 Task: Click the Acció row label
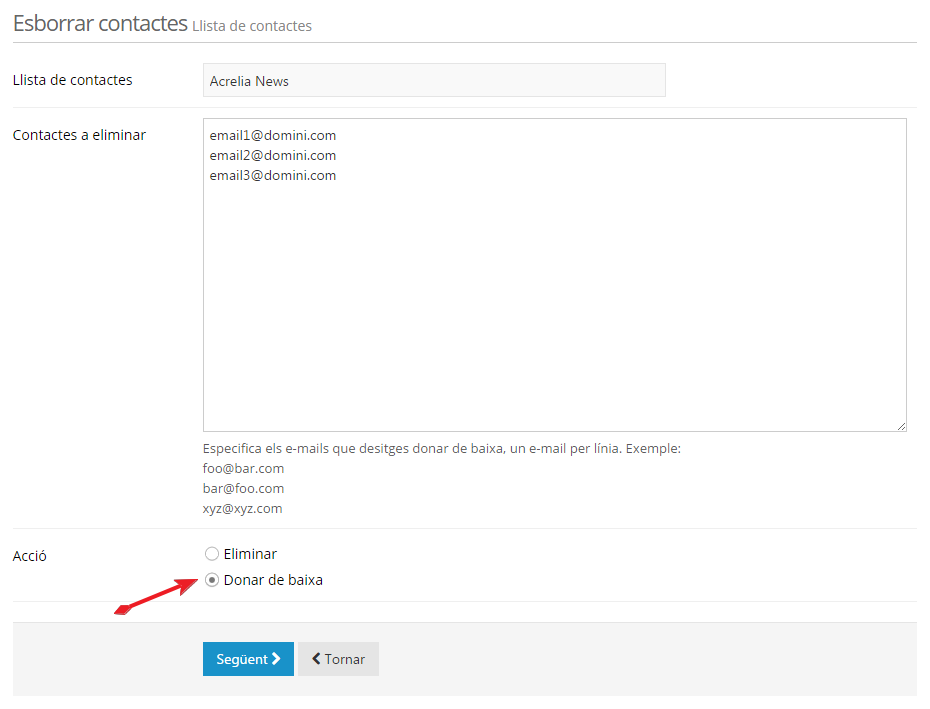[30, 556]
